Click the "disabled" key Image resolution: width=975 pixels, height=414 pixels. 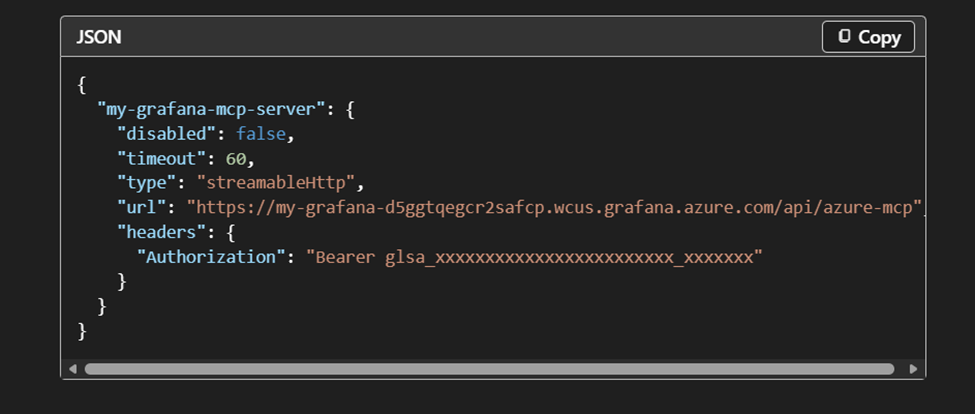[167, 134]
